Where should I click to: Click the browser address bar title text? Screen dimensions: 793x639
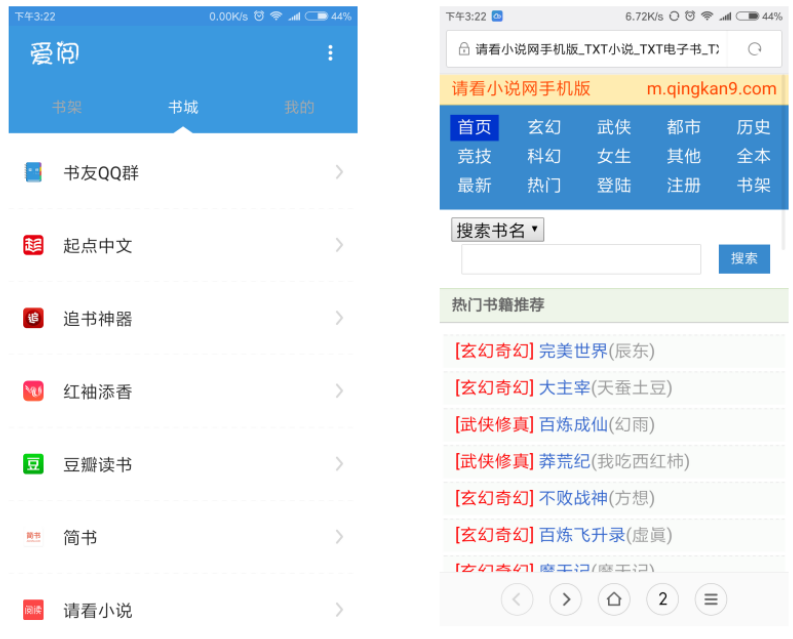[x=597, y=49]
